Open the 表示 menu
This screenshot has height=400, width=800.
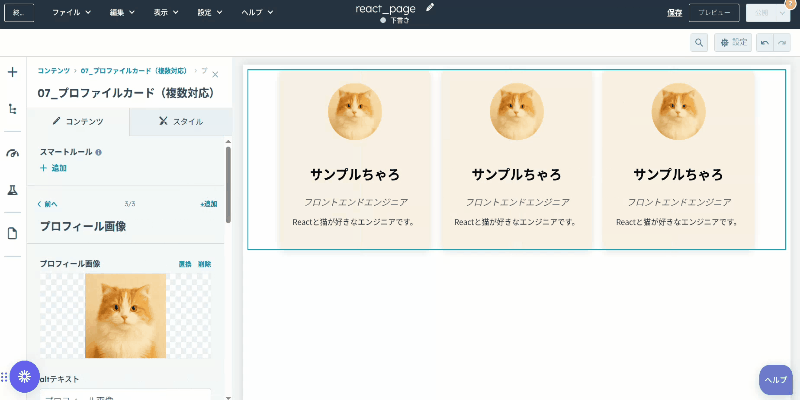(x=166, y=13)
